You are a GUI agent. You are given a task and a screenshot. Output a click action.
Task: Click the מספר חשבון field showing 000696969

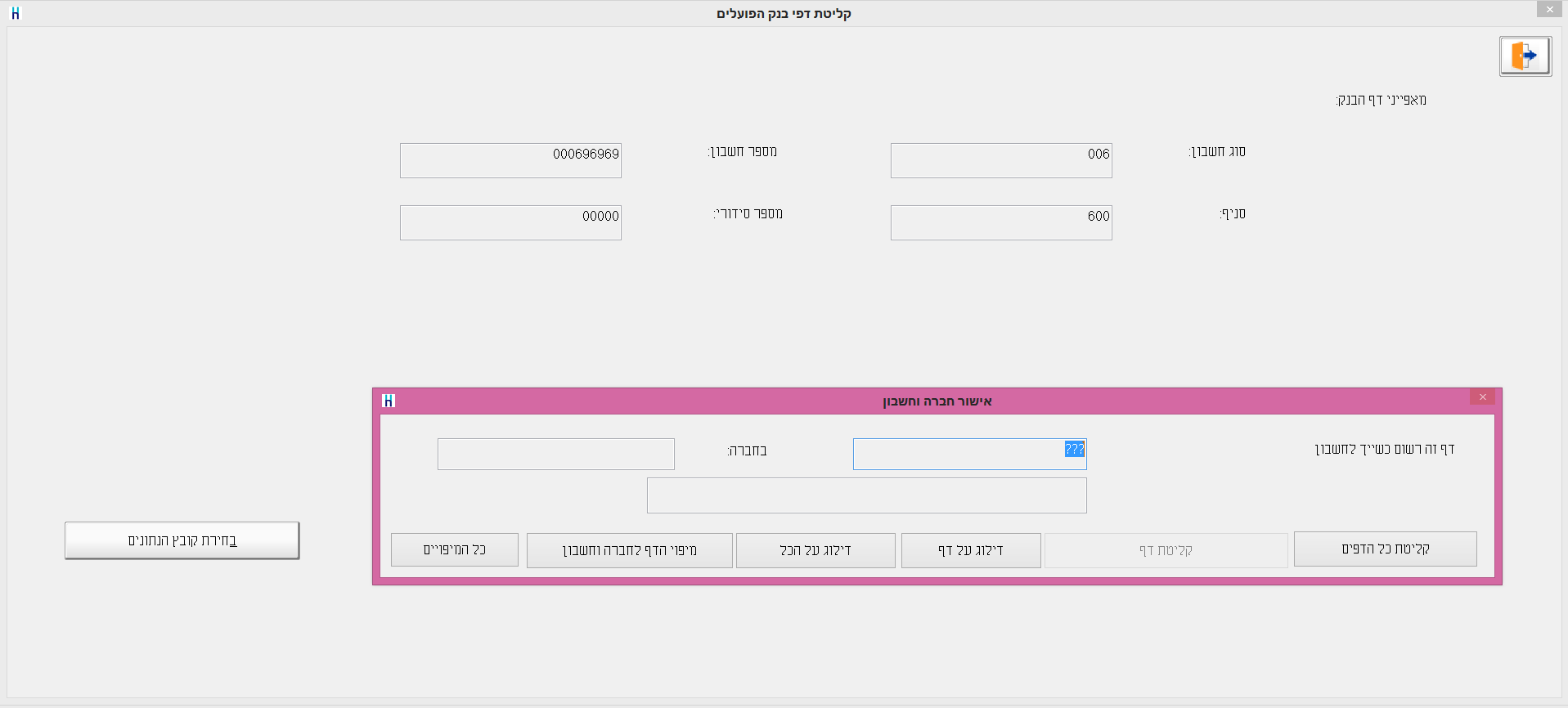coord(510,160)
